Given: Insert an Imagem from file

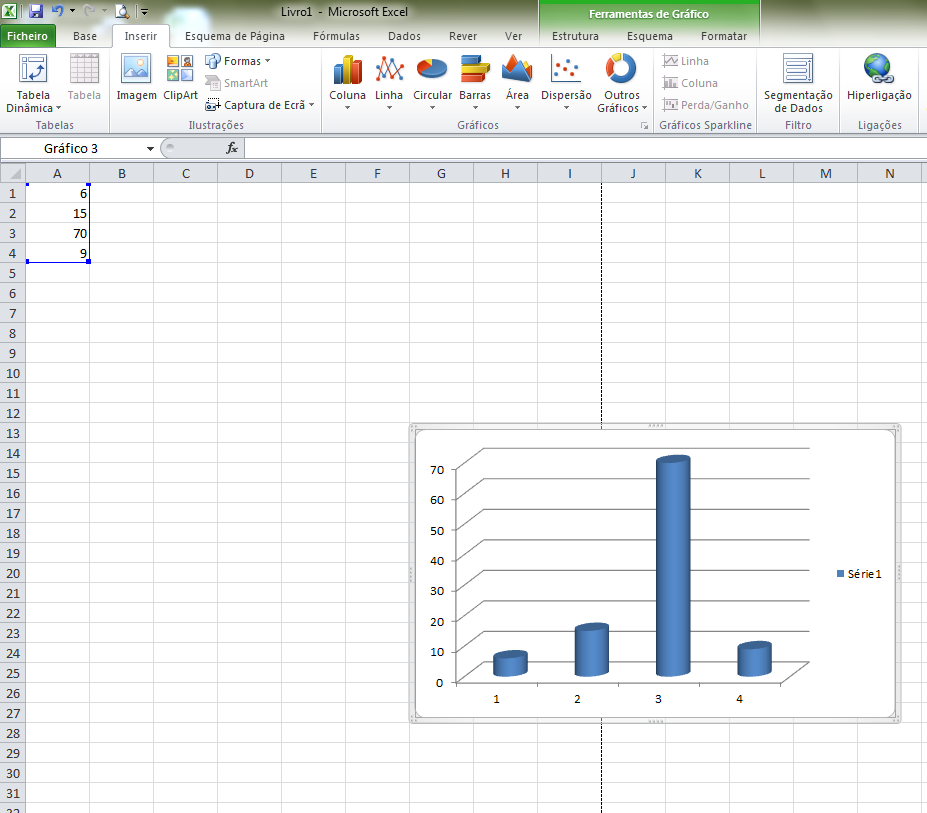Looking at the screenshot, I should point(136,77).
